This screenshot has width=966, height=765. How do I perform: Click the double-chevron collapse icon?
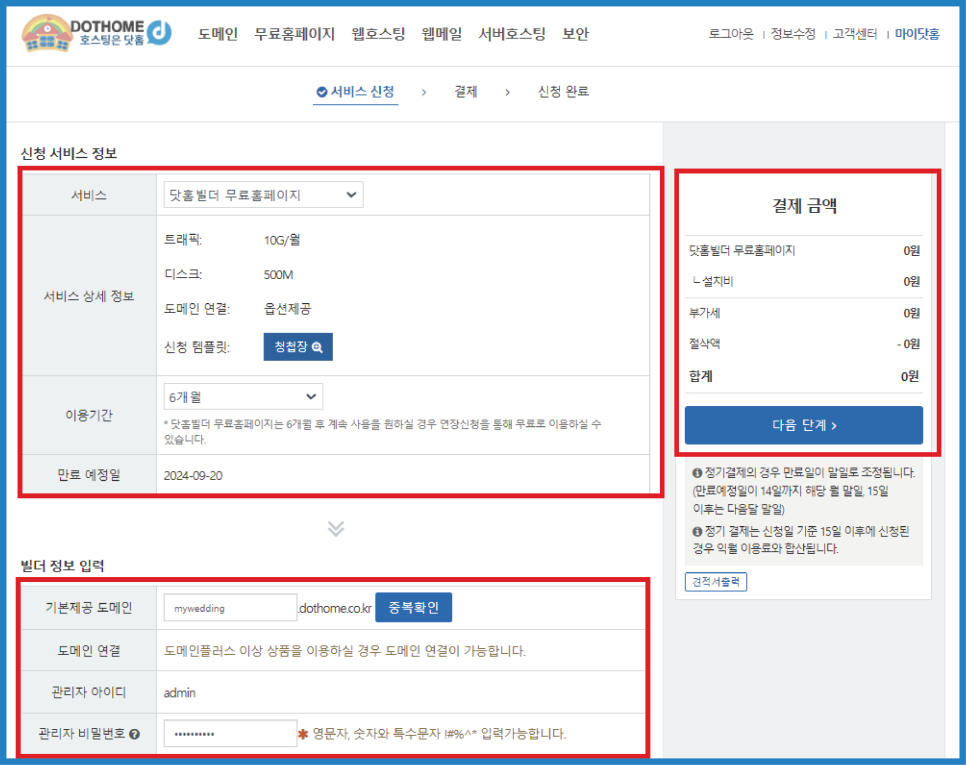(x=336, y=528)
